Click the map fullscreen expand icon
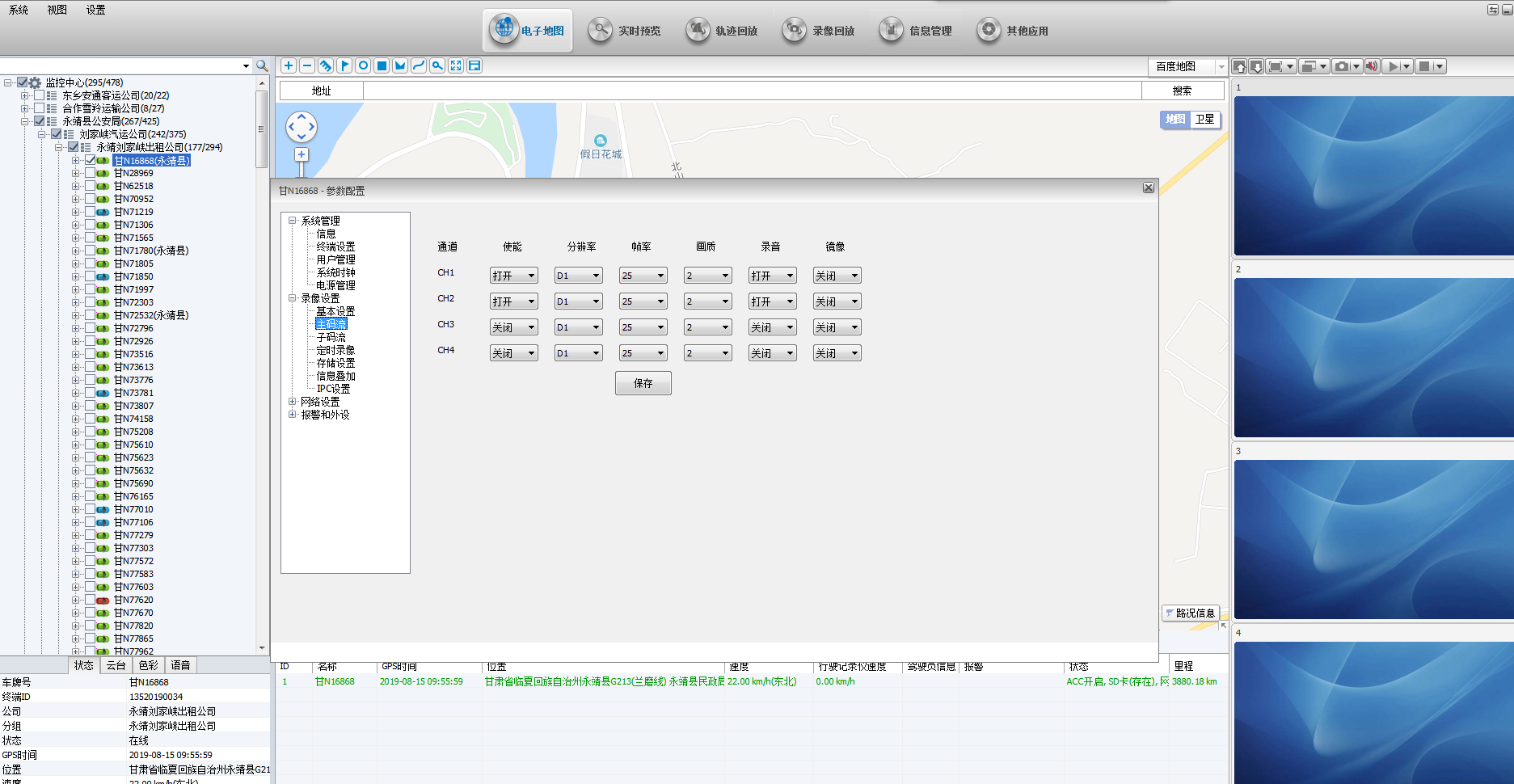 pyautogui.click(x=456, y=65)
